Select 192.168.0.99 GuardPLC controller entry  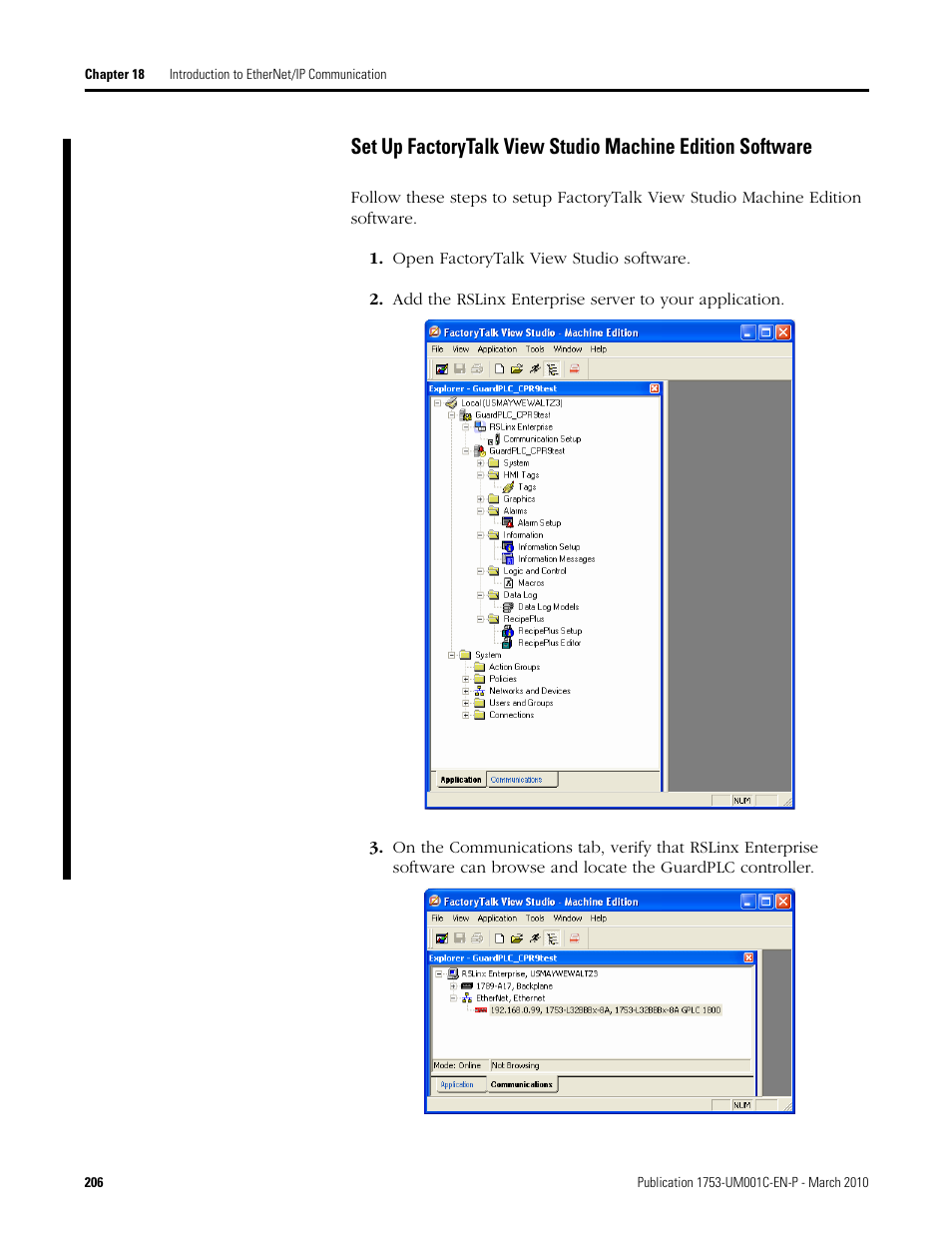coord(605,1010)
